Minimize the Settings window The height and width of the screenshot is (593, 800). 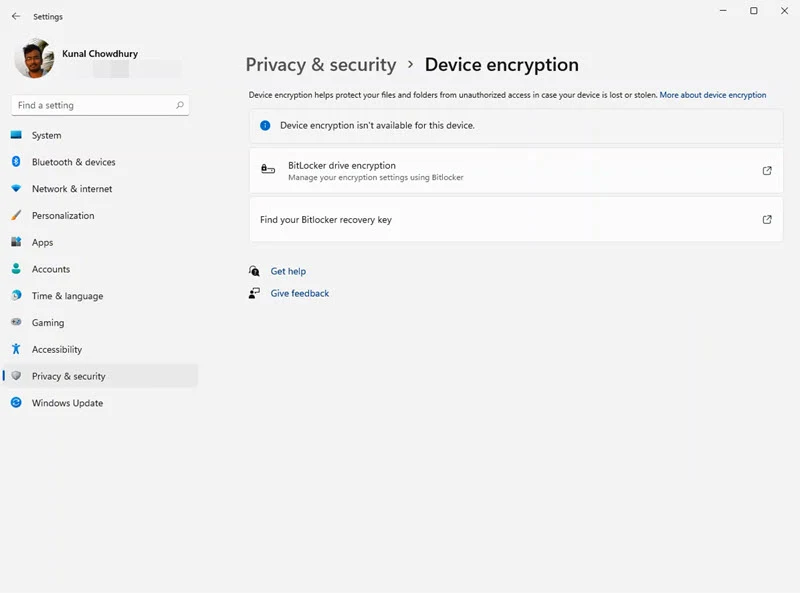pyautogui.click(x=723, y=11)
